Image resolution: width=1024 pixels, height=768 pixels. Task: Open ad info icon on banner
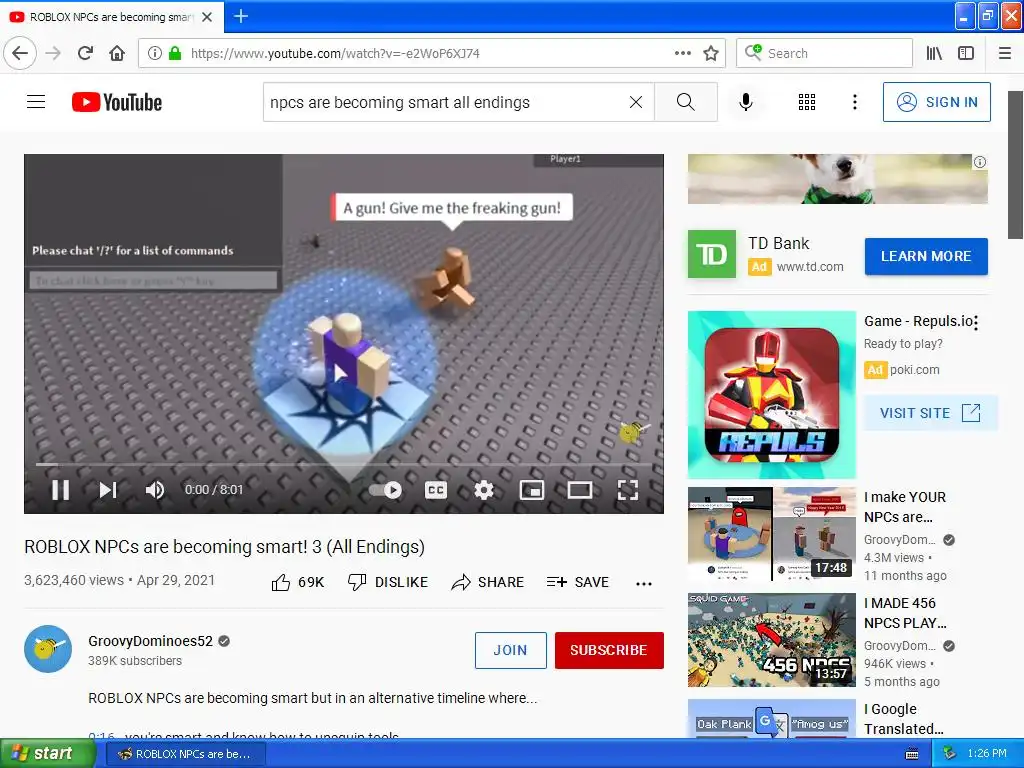tap(980, 162)
